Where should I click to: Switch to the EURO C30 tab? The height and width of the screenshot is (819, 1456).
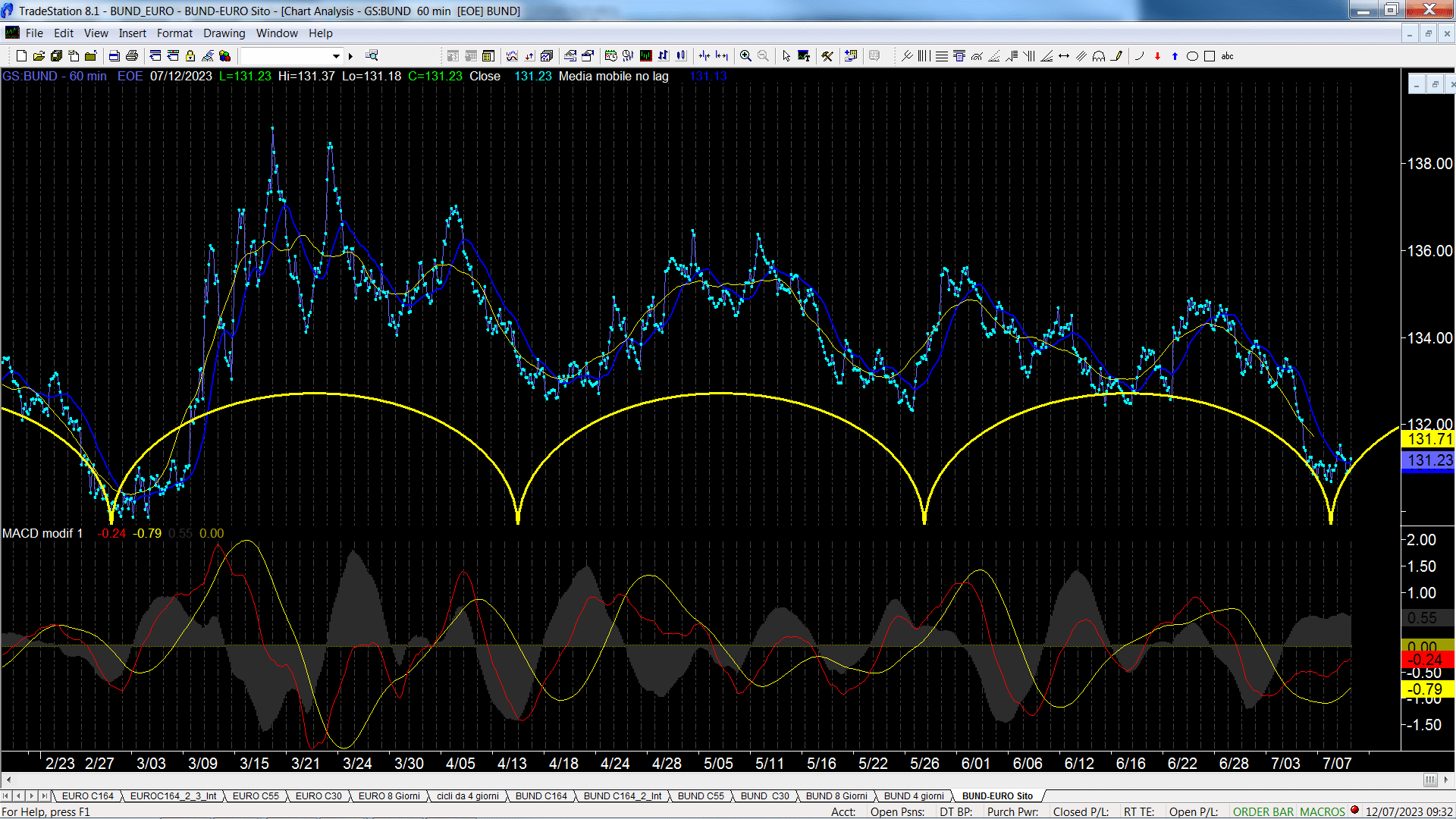pos(318,796)
